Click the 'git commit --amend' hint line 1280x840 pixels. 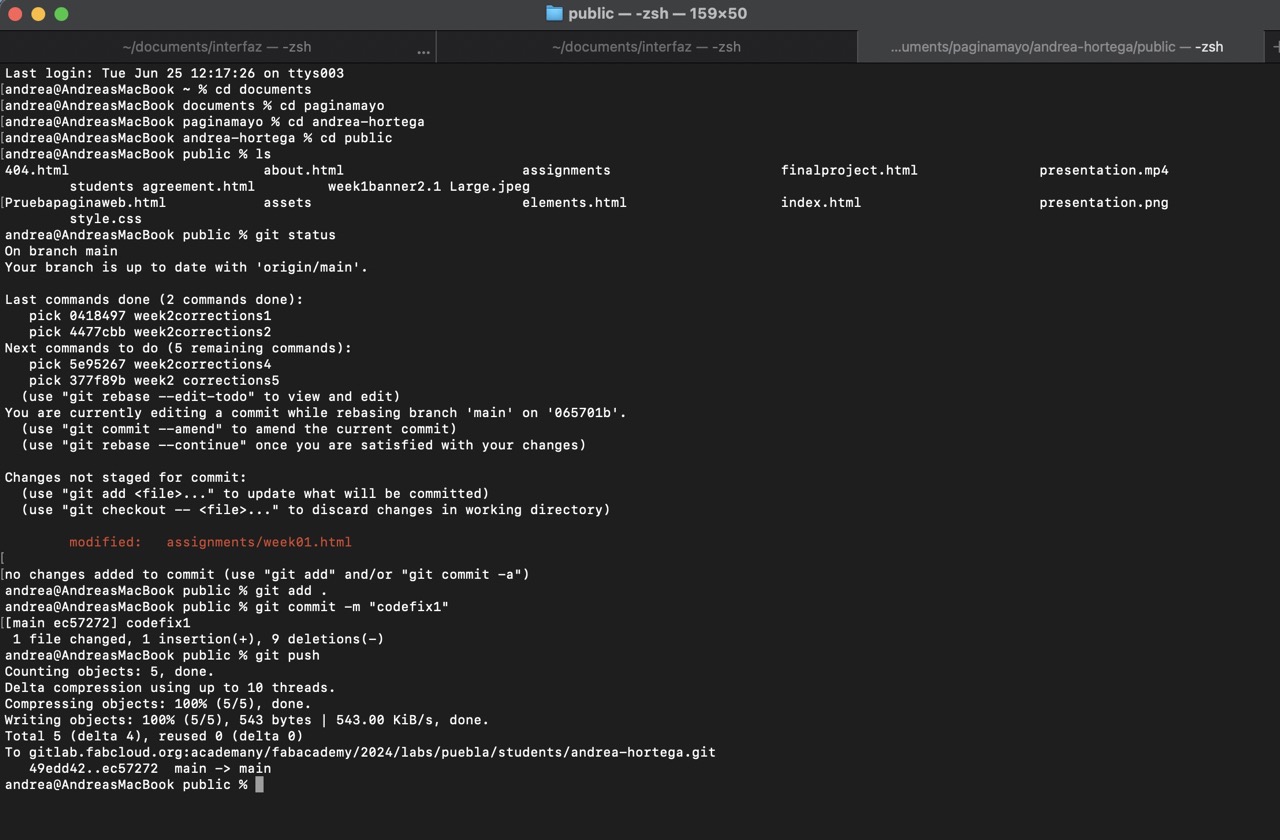click(239, 429)
